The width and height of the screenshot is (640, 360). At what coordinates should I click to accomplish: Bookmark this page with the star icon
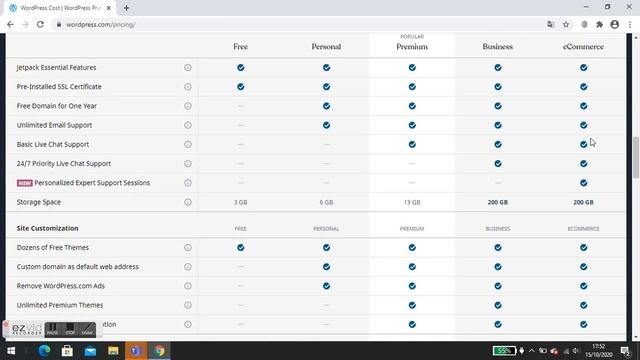pyautogui.click(x=566, y=24)
